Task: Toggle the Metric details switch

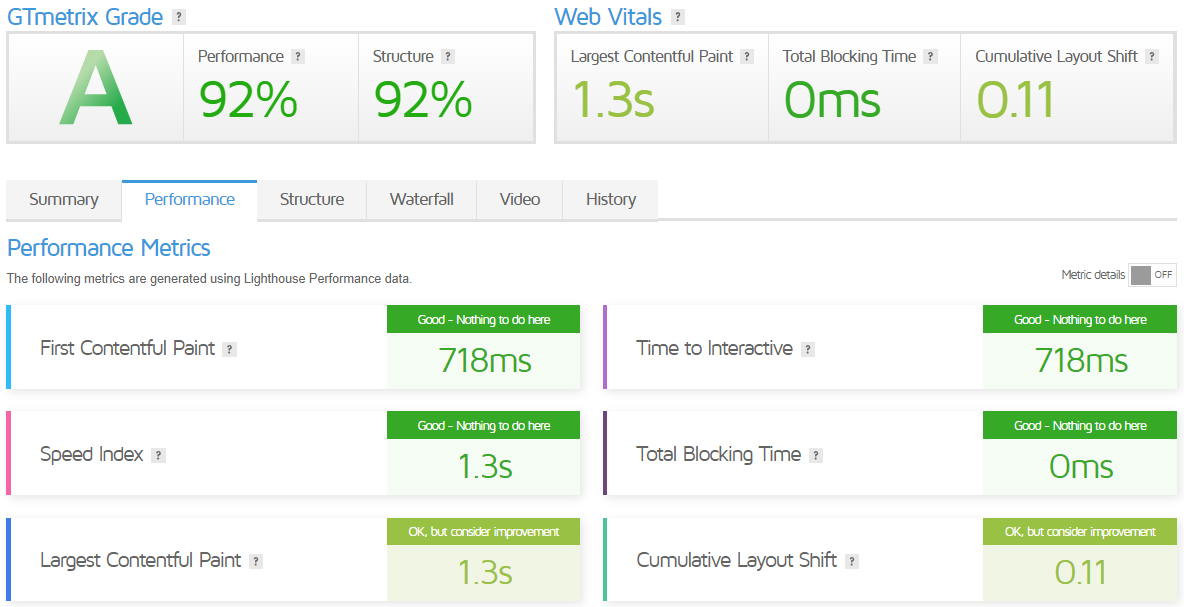Action: click(1152, 276)
